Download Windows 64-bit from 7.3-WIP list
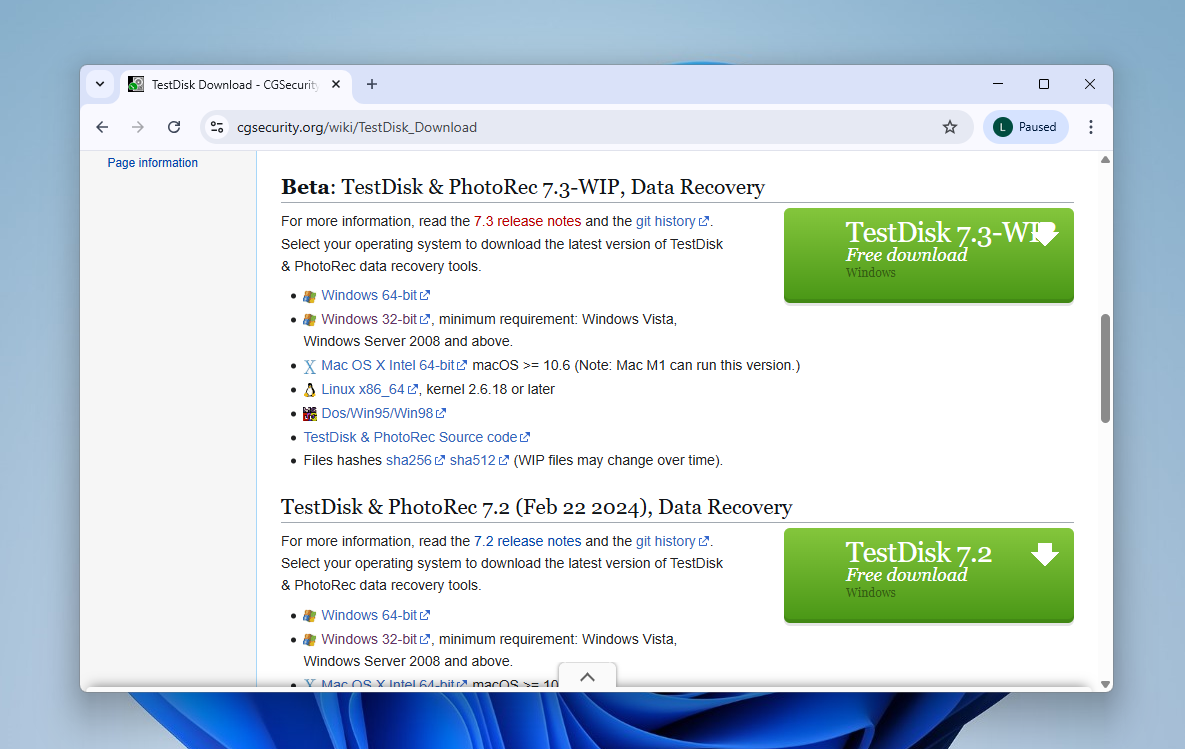 point(375,296)
